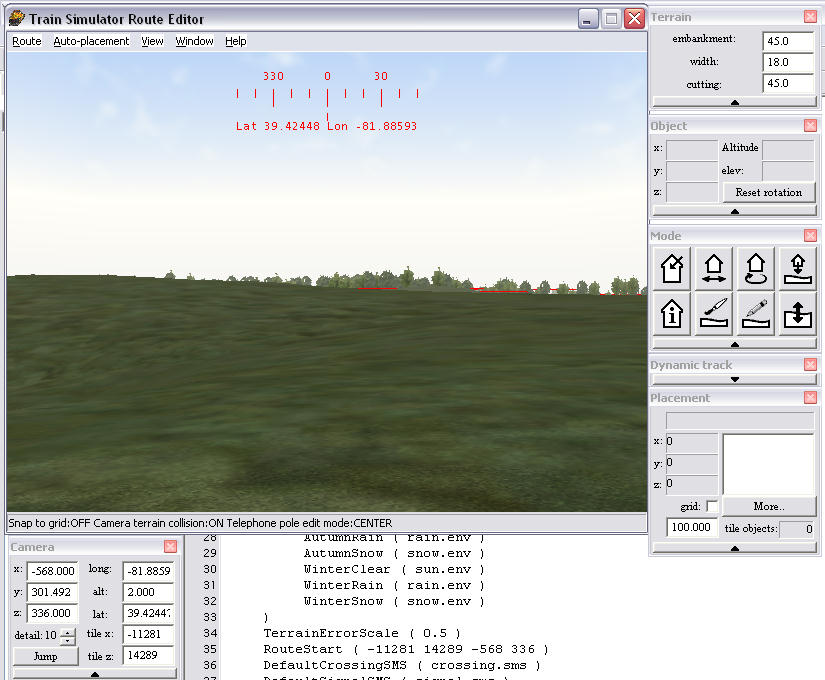Pick the object height on terrain mode
The width and height of the screenshot is (825, 680).
coord(798,269)
